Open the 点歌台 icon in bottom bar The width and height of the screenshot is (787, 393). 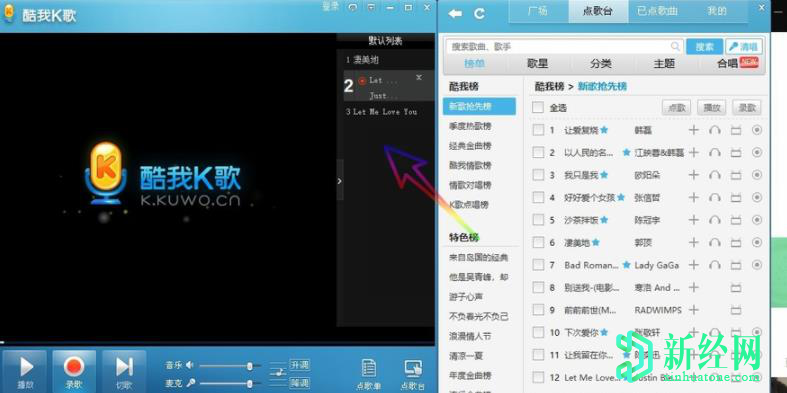(x=414, y=374)
